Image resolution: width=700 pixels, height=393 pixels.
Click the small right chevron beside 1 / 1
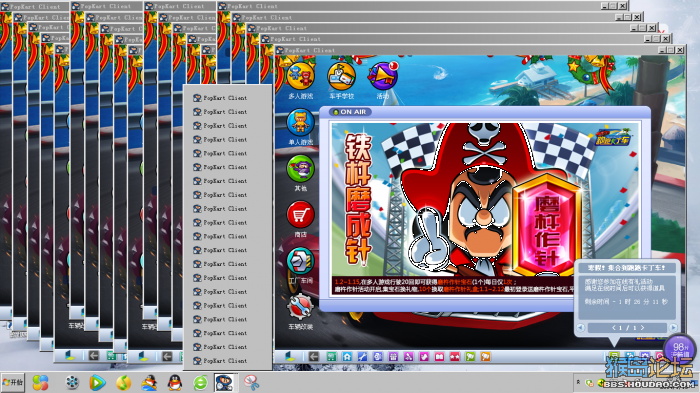[x=642, y=328]
